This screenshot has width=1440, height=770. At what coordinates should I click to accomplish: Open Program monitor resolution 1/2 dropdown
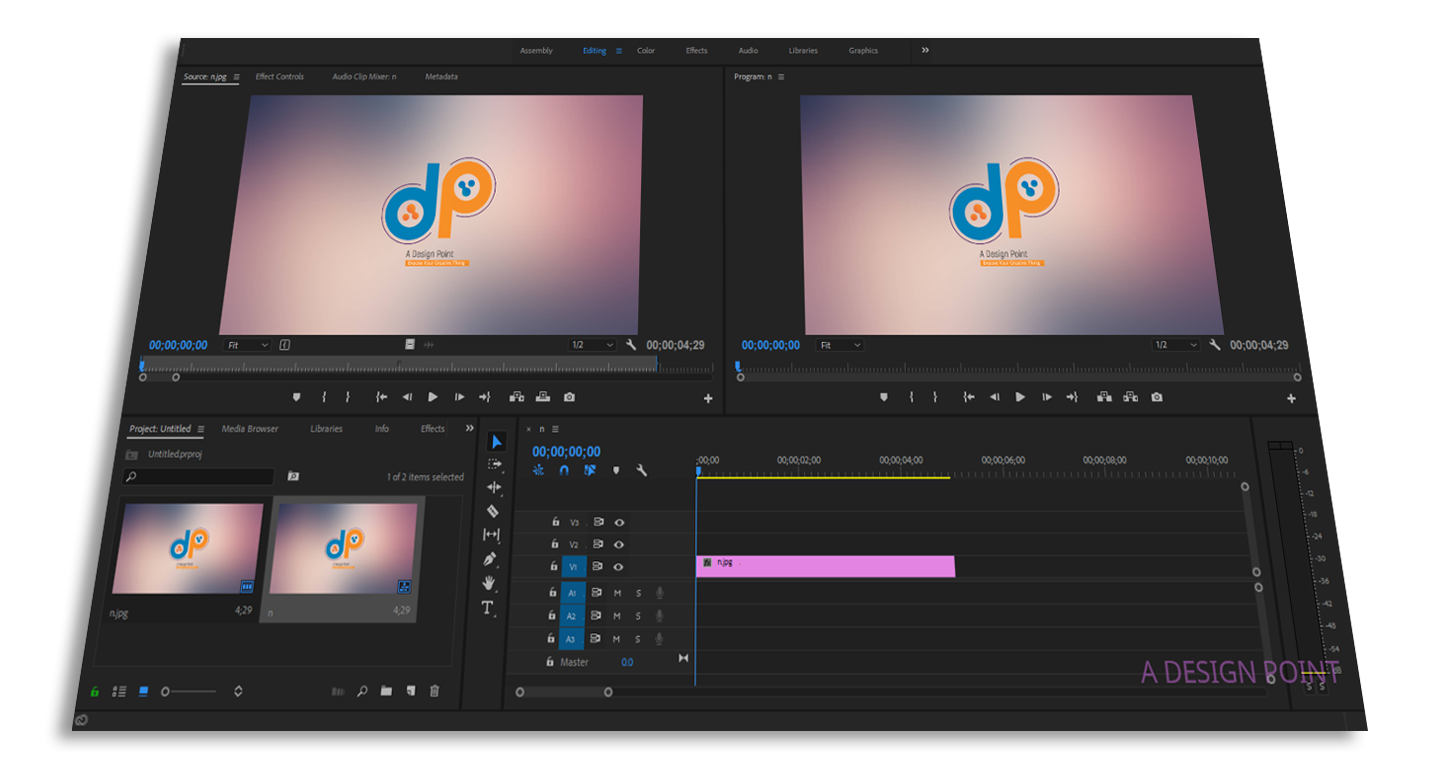pyautogui.click(x=1176, y=345)
